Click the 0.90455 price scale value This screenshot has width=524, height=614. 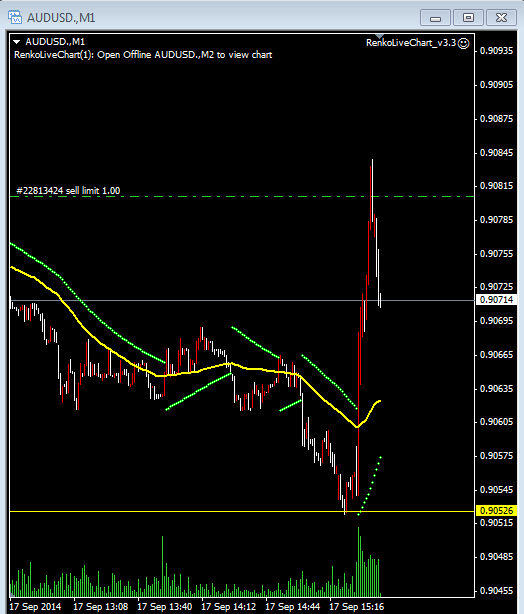pos(496,591)
